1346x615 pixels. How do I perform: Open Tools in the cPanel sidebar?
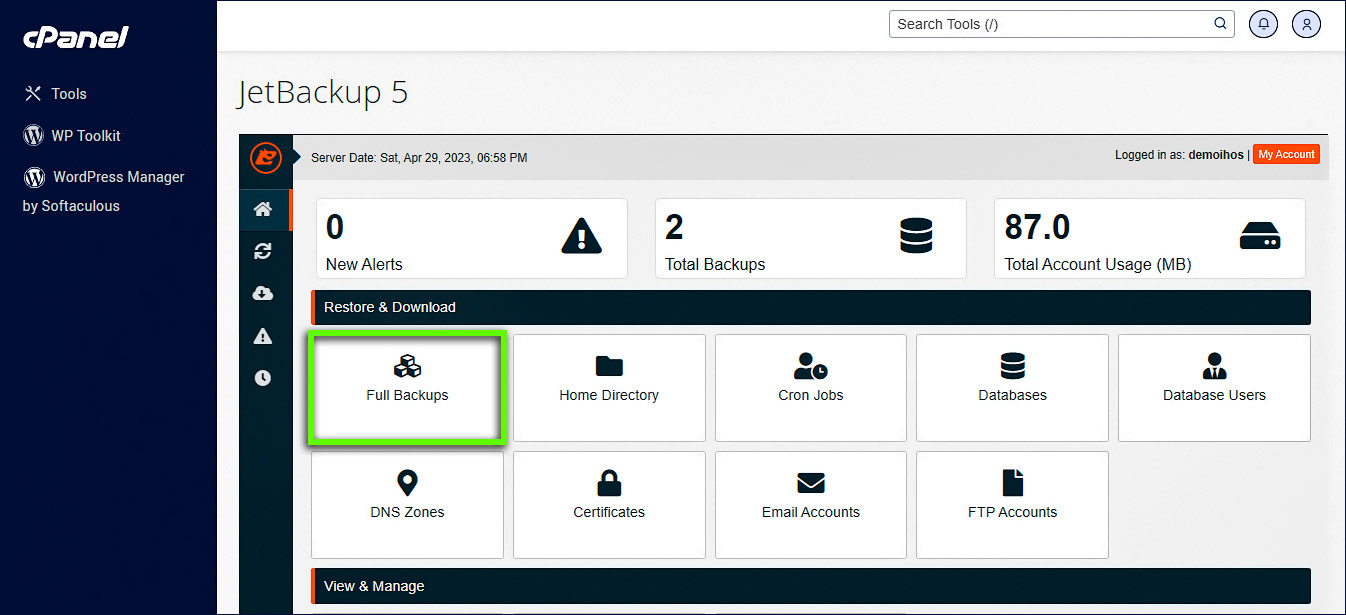[68, 94]
